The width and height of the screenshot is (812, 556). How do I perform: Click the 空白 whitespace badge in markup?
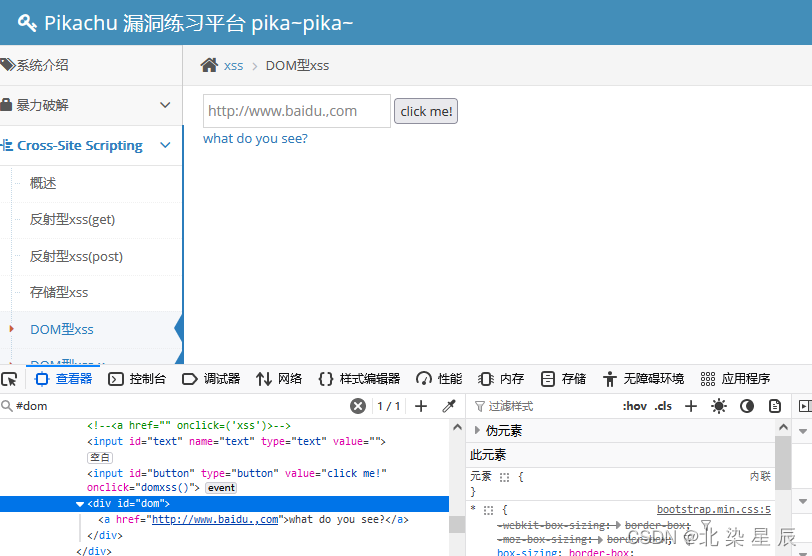99,458
